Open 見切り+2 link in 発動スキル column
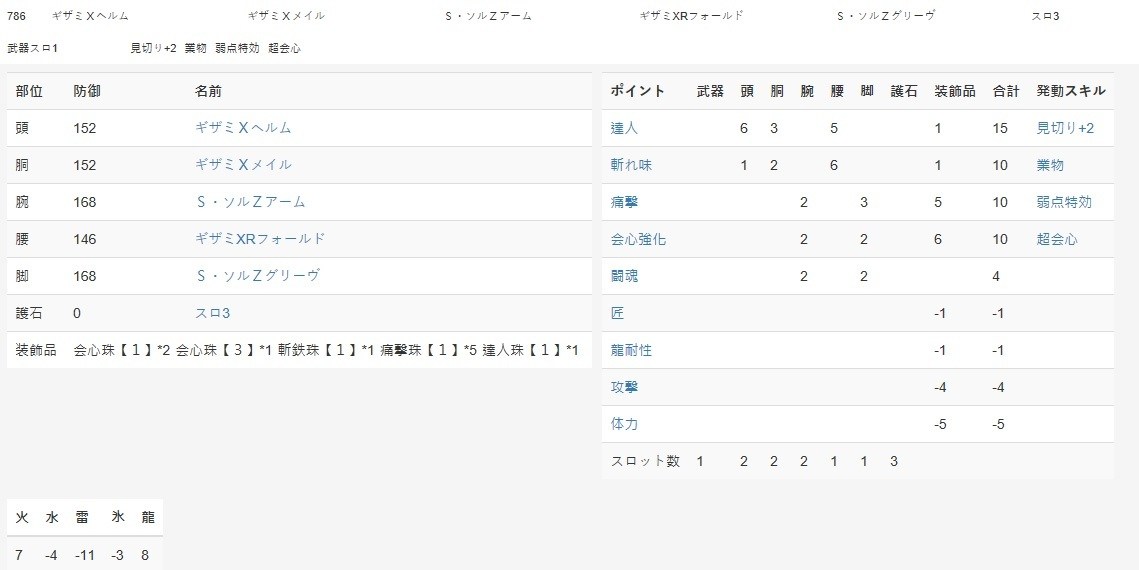1139x570 pixels. coord(1065,128)
